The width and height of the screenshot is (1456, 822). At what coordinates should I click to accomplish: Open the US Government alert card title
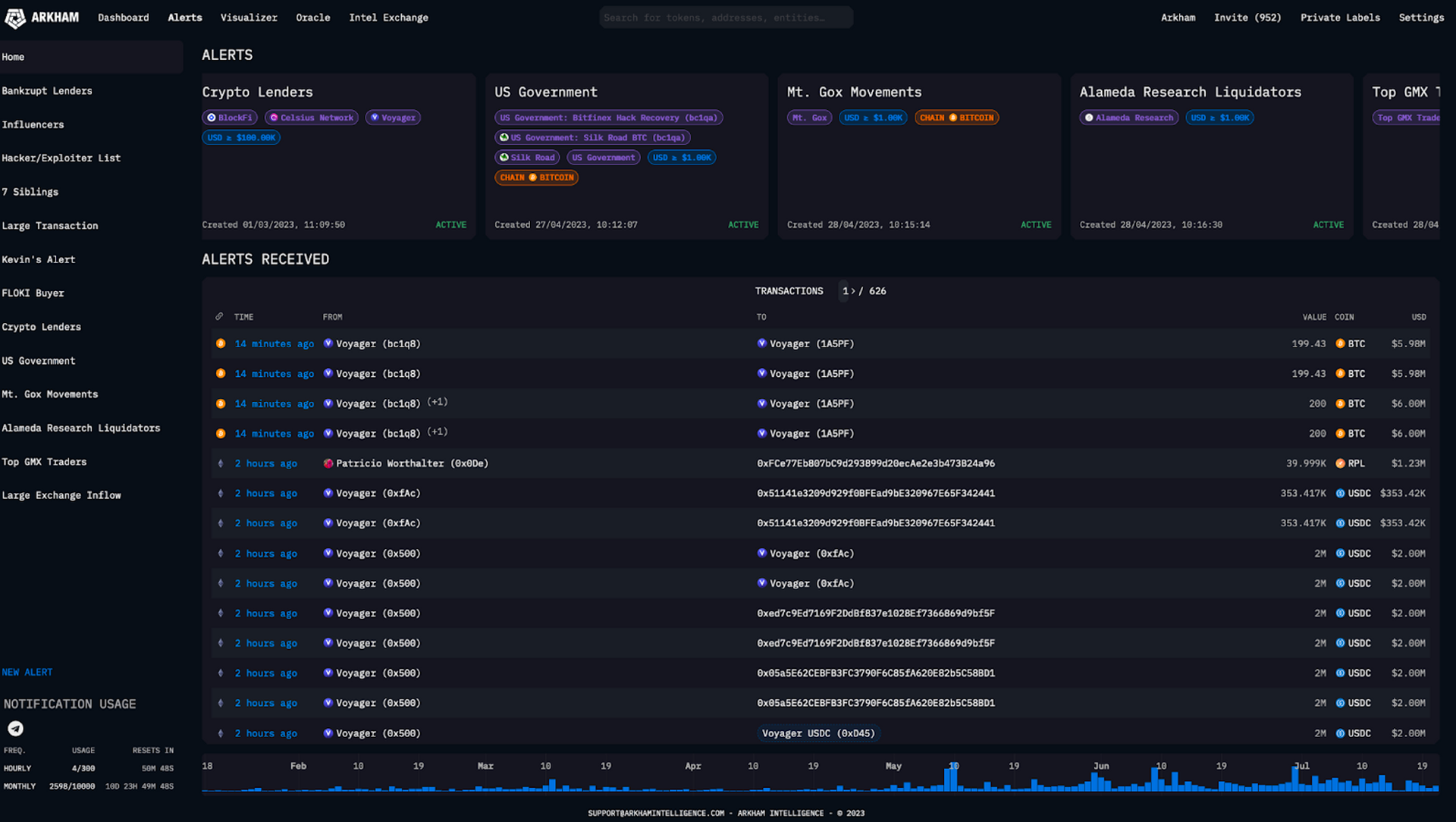click(x=546, y=92)
